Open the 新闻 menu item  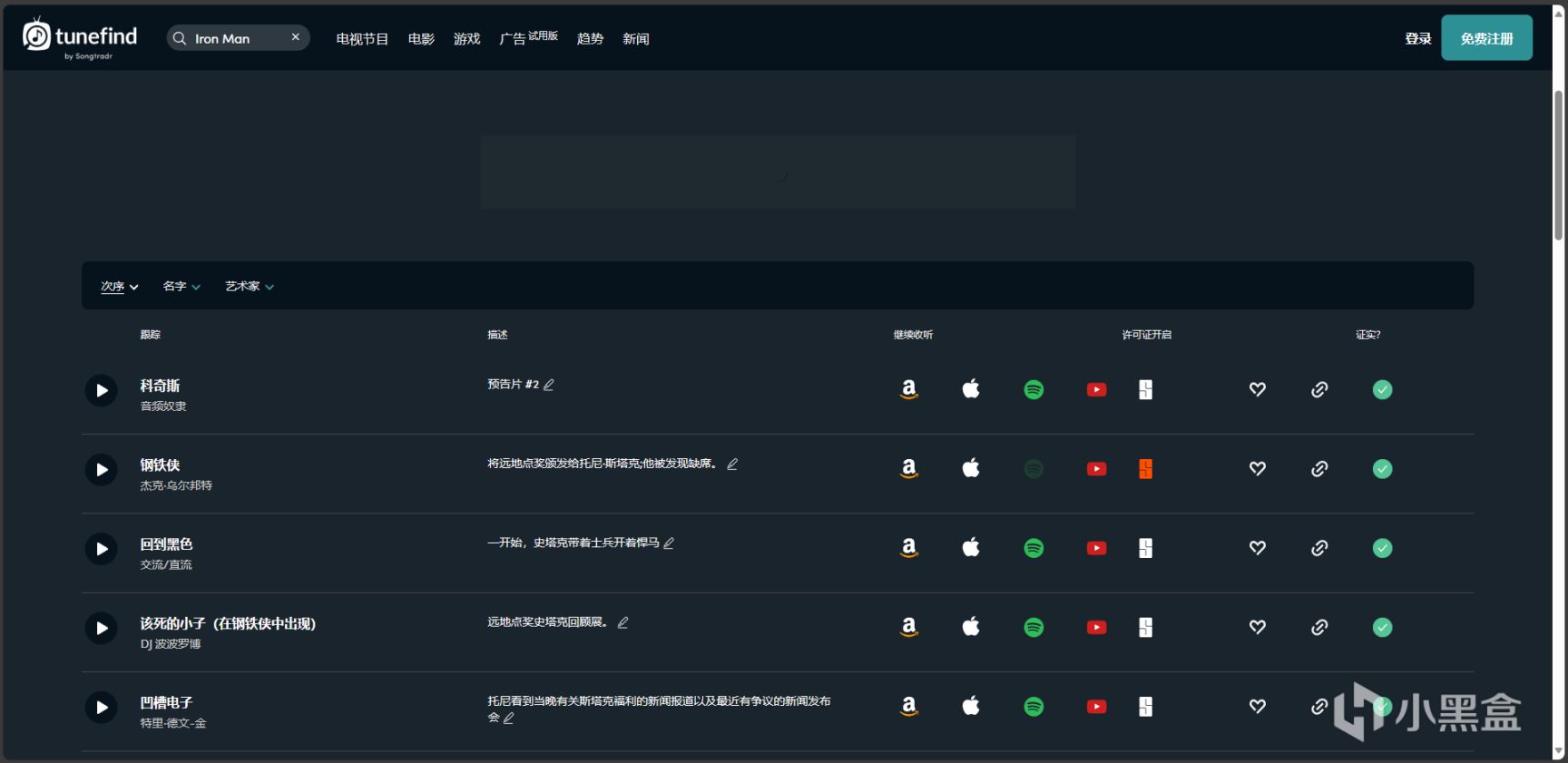pos(635,39)
